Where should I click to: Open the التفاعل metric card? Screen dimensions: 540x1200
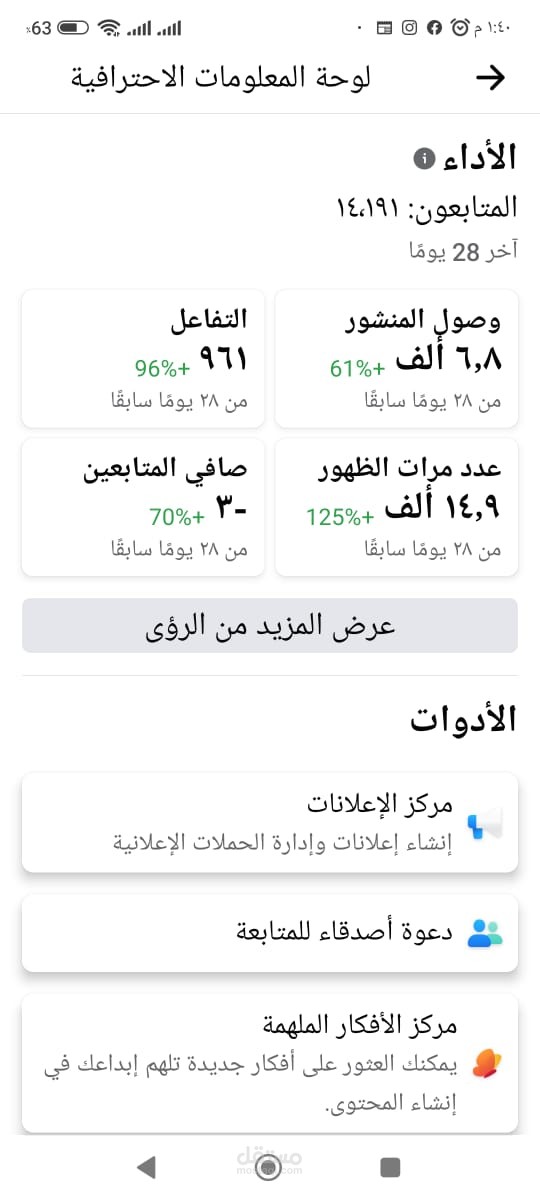click(x=143, y=358)
